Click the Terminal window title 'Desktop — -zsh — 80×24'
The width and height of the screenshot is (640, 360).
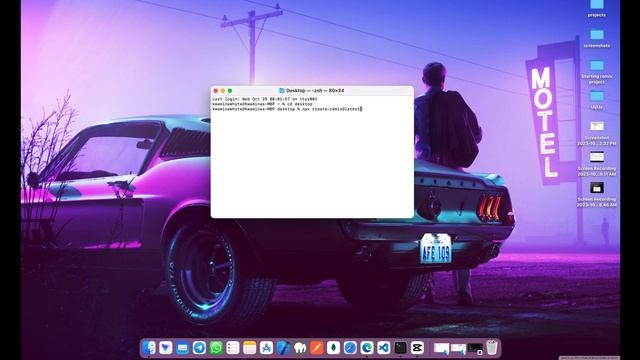(315, 91)
